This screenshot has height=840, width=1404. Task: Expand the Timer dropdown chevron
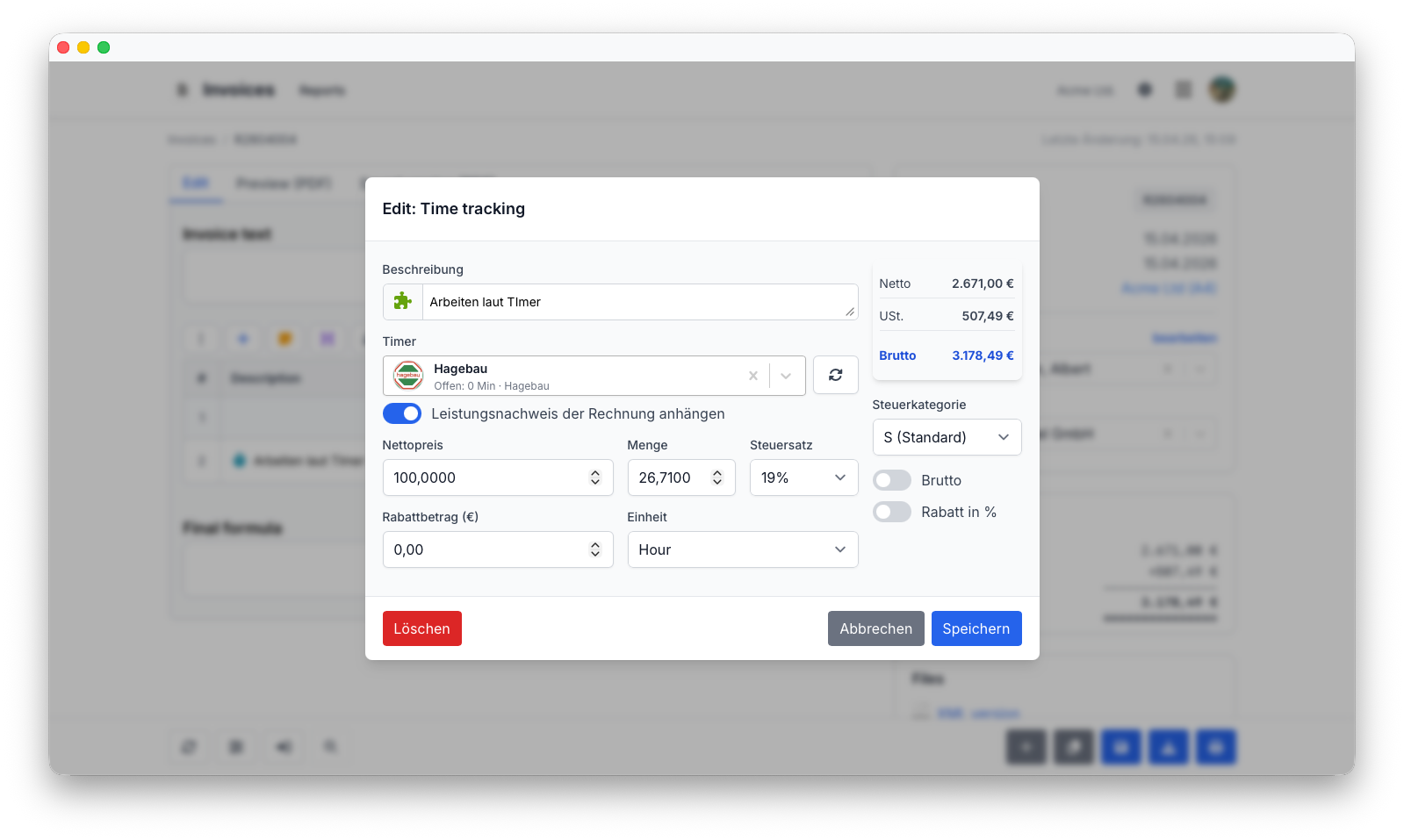786,376
